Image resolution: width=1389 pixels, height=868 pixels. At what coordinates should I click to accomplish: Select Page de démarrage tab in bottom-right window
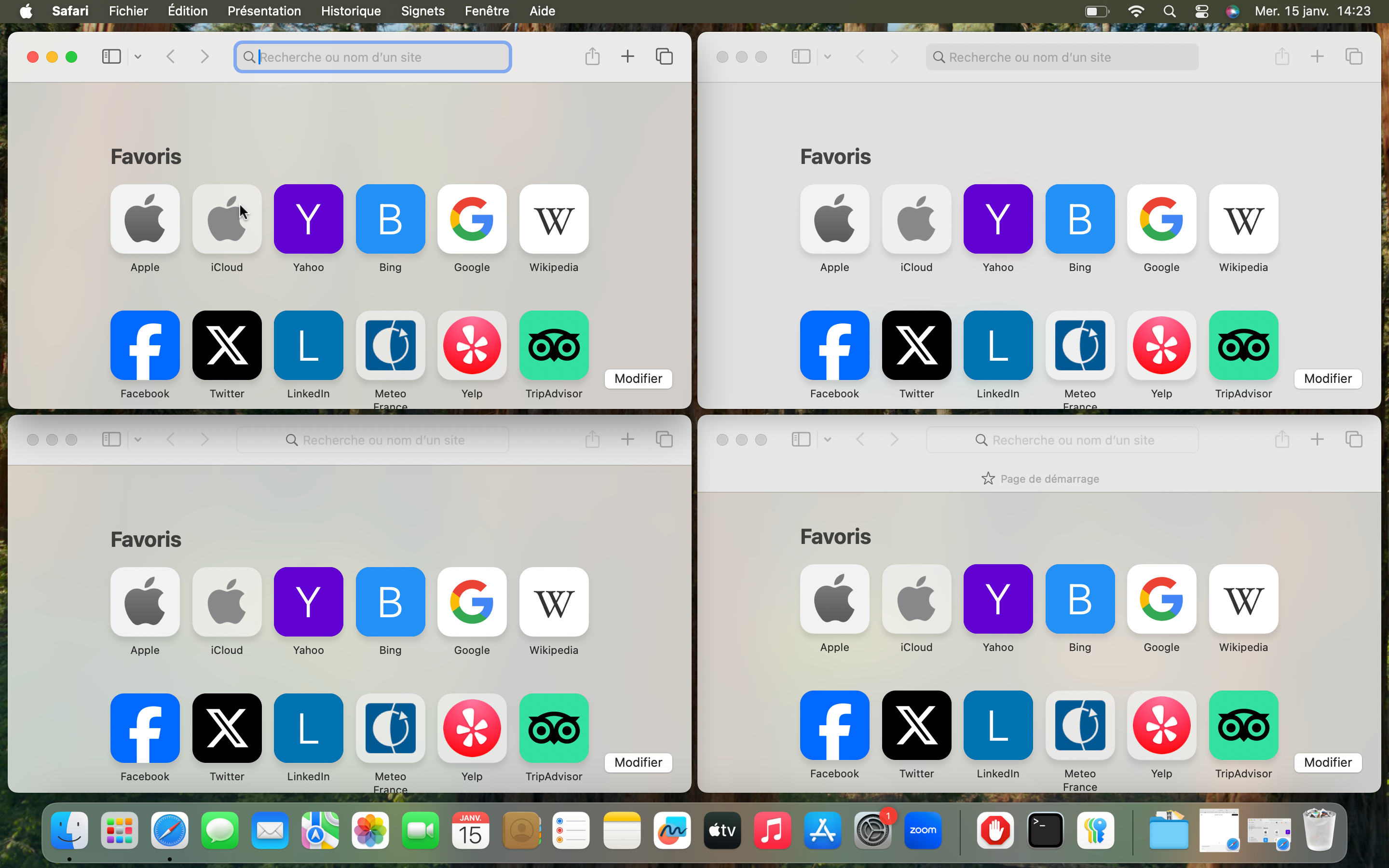tap(1039, 479)
